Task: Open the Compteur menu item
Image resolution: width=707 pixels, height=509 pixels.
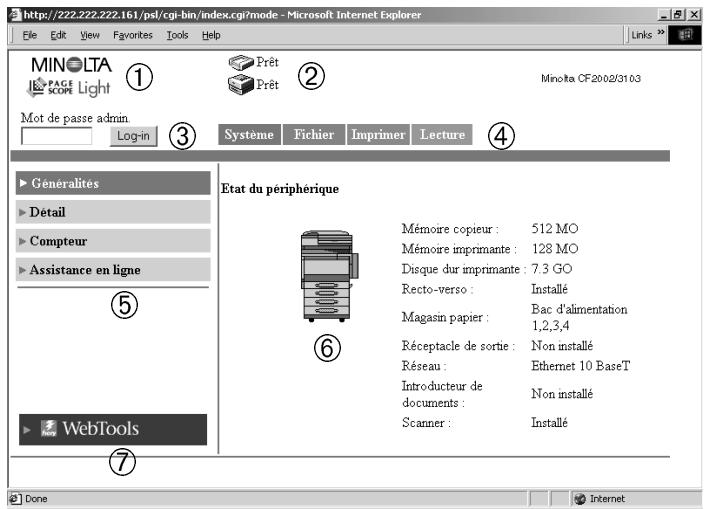Action: (113, 241)
